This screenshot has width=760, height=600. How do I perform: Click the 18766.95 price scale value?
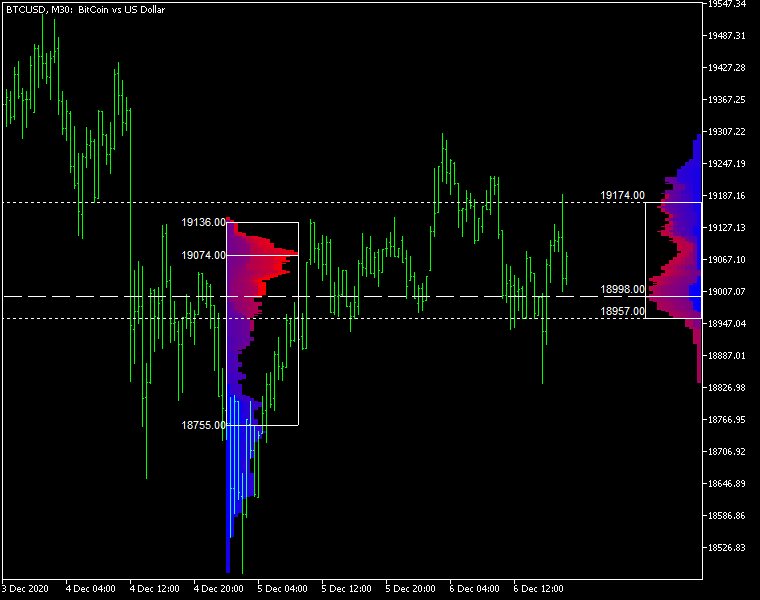pos(727,420)
